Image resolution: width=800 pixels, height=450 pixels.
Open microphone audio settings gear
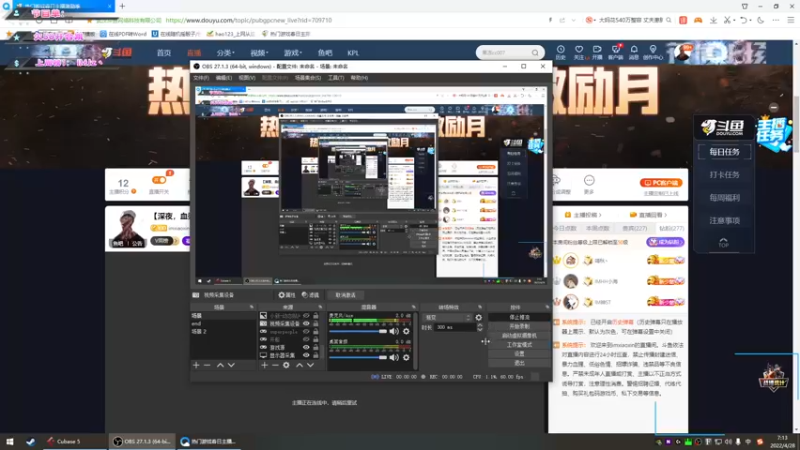click(x=406, y=332)
